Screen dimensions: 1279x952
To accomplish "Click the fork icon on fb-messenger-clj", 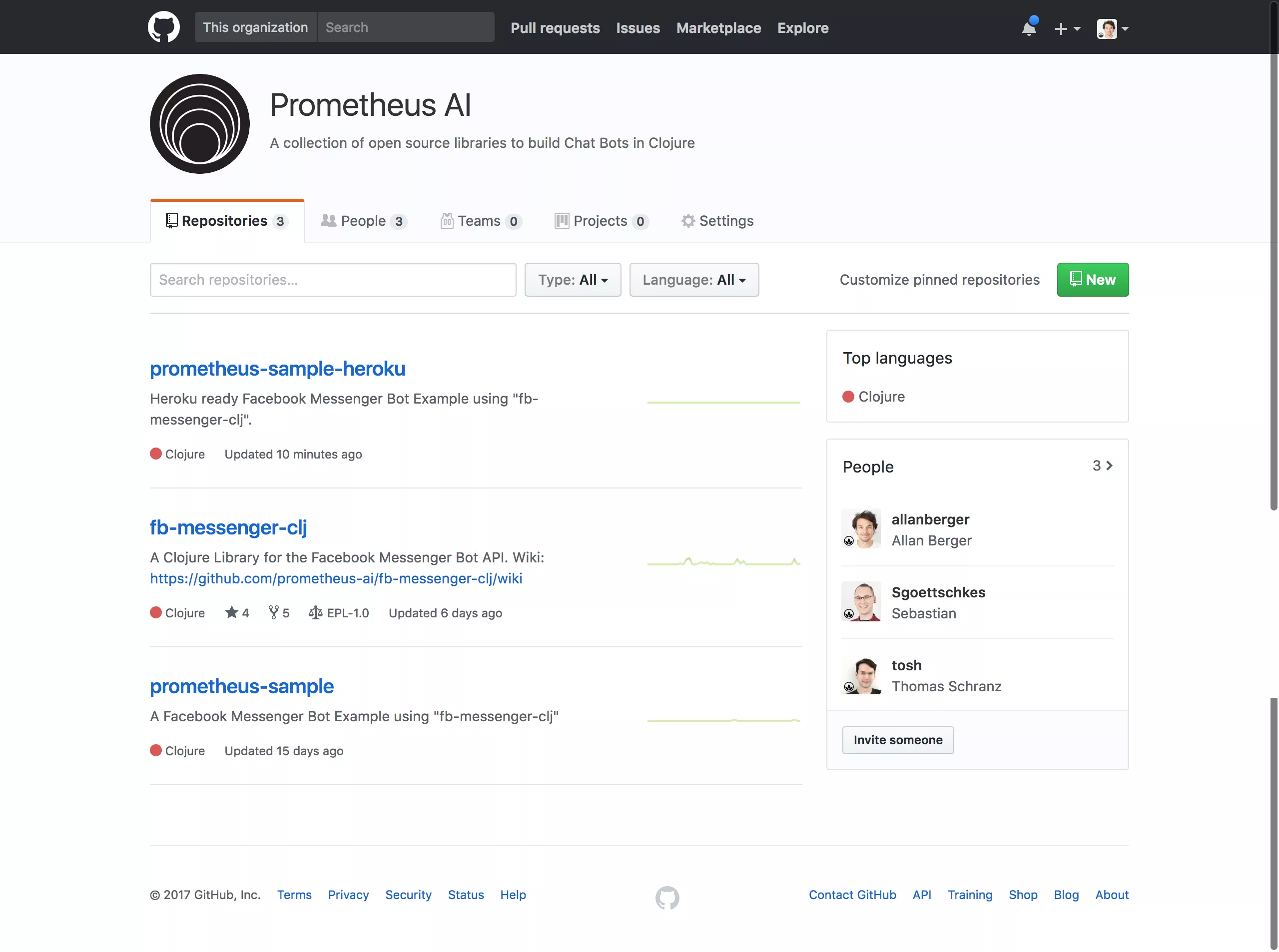I will pos(273,612).
